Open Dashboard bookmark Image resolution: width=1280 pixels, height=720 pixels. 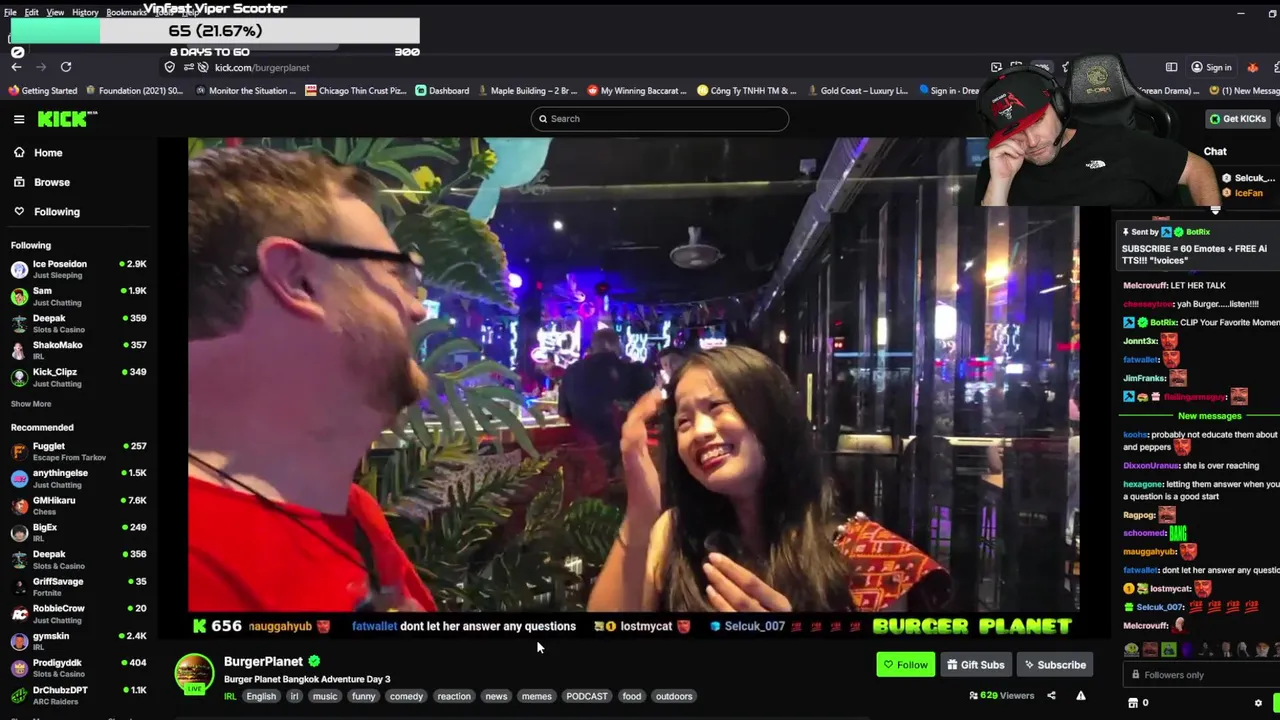(442, 91)
